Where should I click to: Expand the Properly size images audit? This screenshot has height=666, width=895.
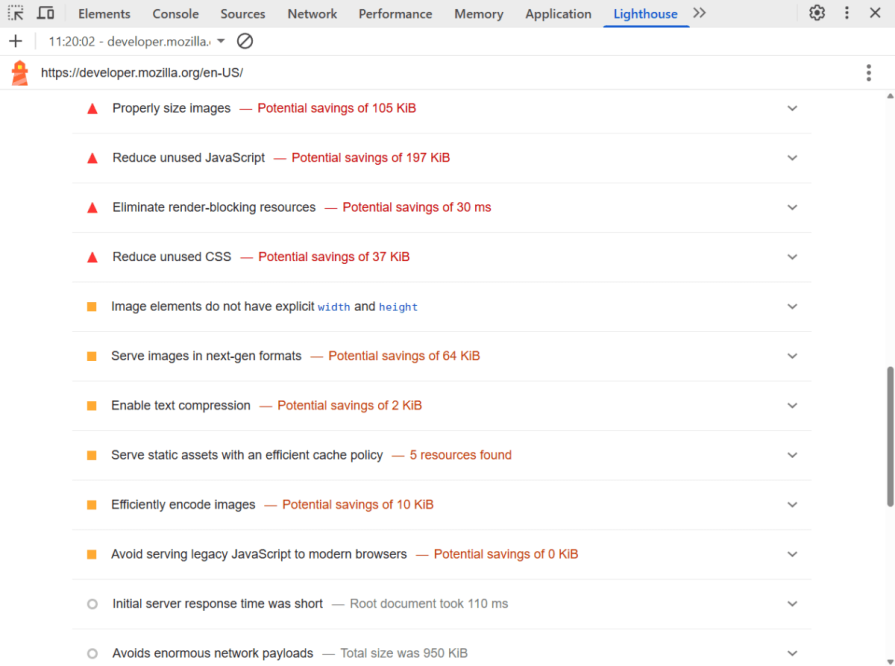(792, 108)
